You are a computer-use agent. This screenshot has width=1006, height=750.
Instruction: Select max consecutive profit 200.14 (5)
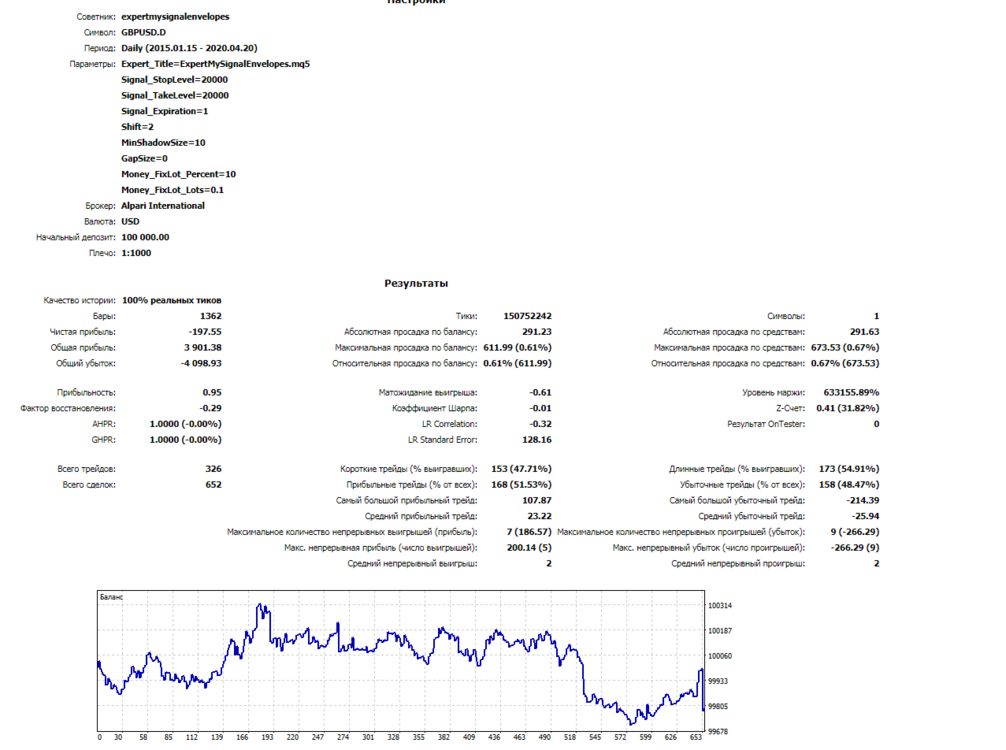529,547
